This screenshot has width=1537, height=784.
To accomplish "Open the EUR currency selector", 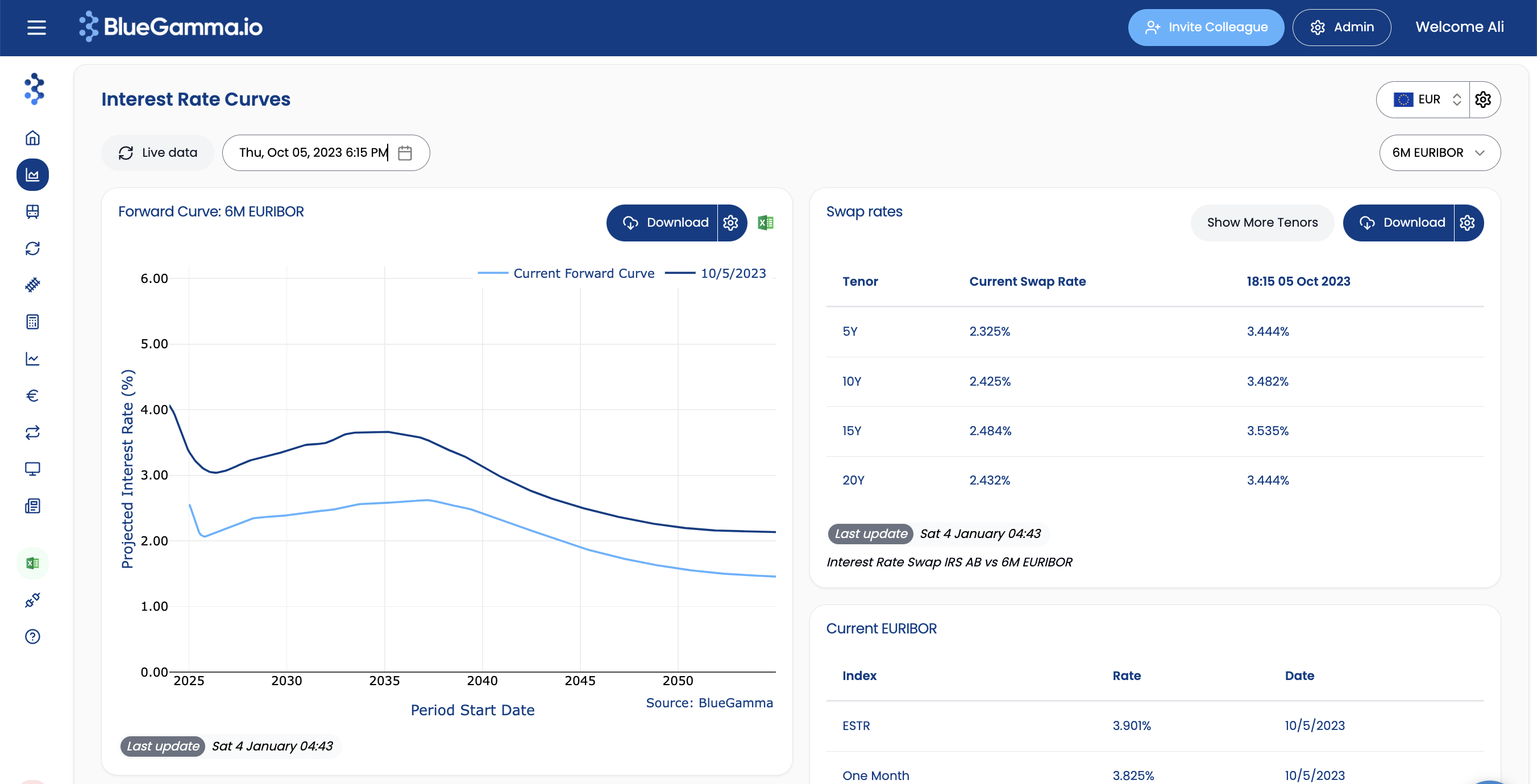I will tap(1423, 99).
